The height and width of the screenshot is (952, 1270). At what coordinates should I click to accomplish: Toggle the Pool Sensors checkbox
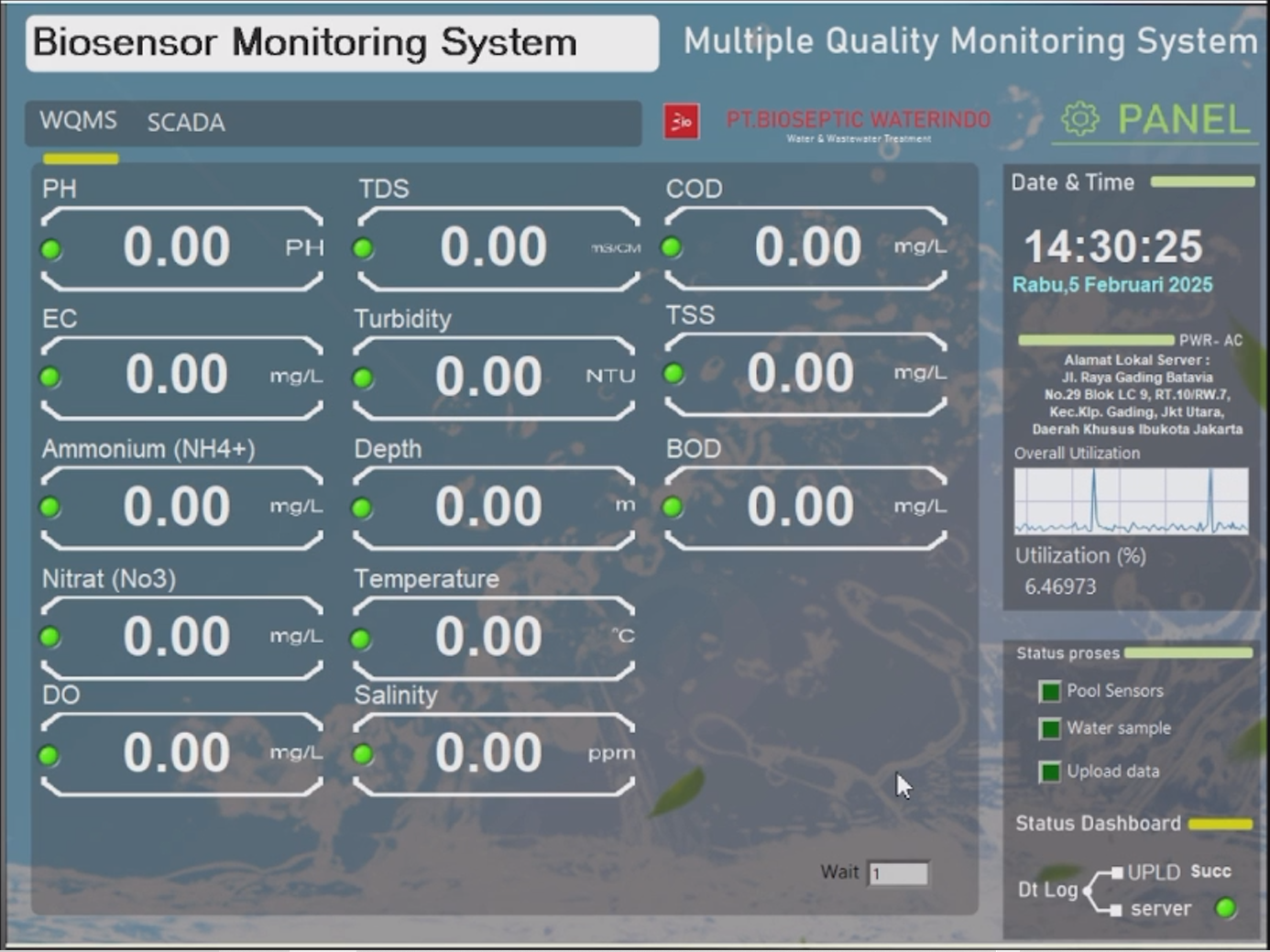coord(1049,692)
